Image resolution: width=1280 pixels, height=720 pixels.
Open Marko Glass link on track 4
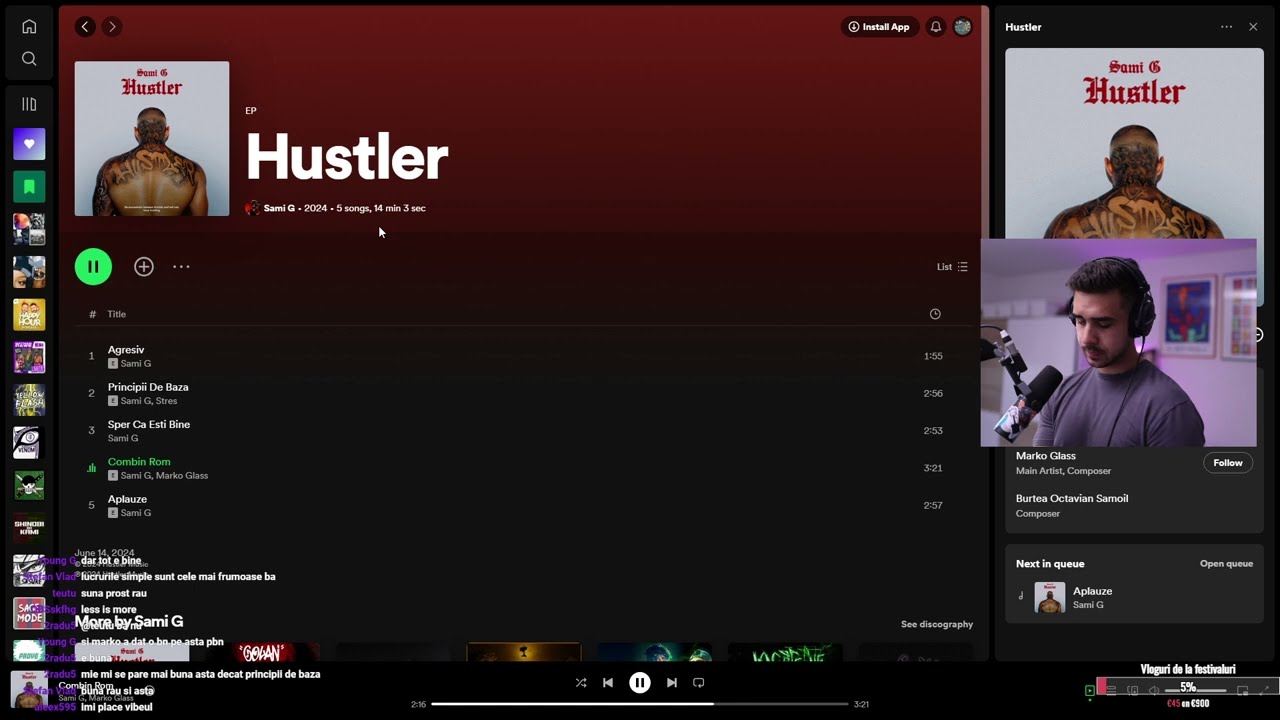pos(182,476)
